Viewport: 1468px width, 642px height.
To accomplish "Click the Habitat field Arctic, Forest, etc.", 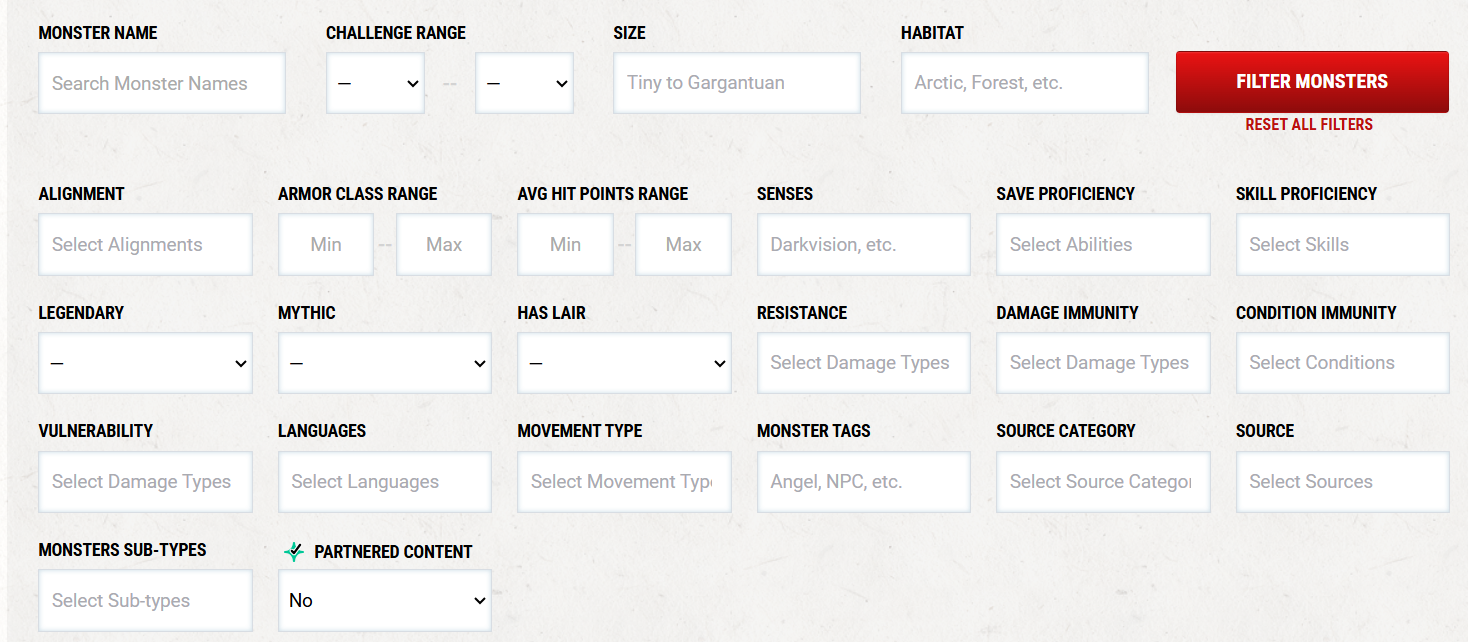I will click(x=1024, y=83).
